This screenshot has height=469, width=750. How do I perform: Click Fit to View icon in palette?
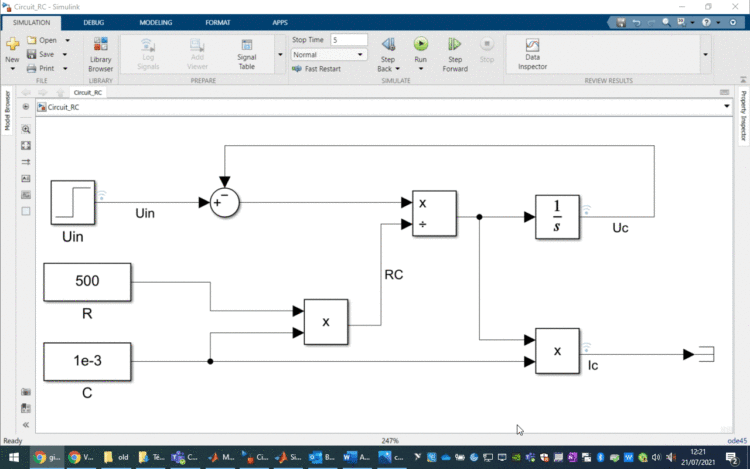[x=26, y=145]
